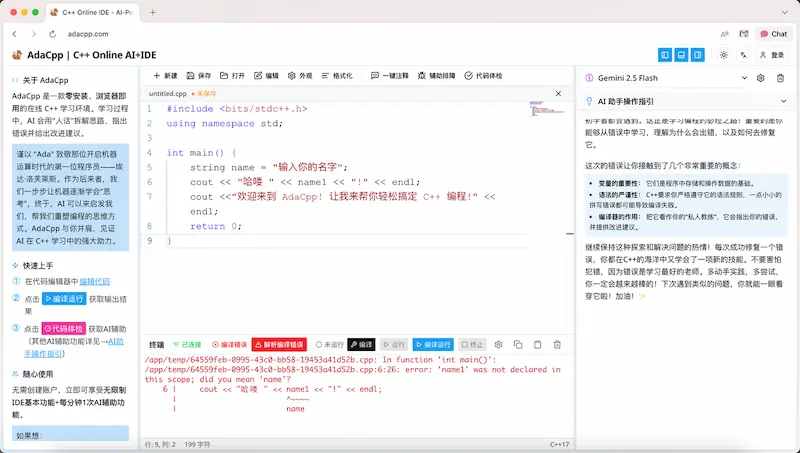Switch the light/dark theme sun icon
800x453 pixels.
pos(723,55)
